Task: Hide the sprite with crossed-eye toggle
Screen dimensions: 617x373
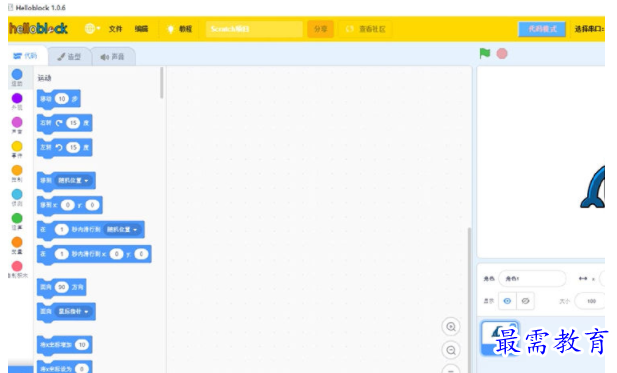Action: (525, 301)
